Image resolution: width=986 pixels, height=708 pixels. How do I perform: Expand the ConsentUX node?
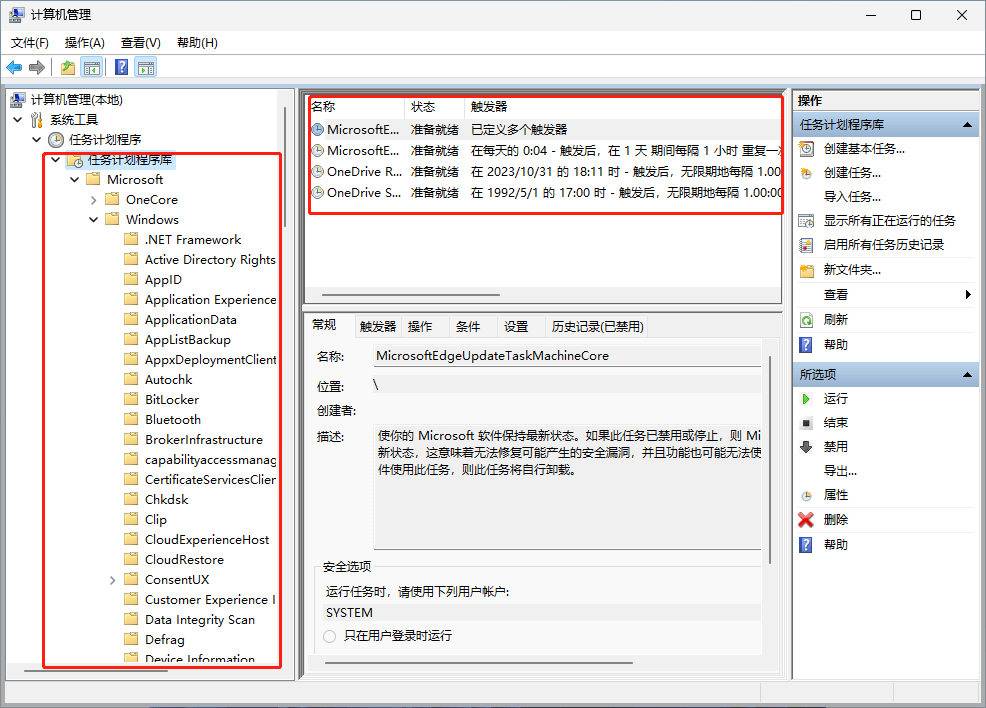(112, 579)
